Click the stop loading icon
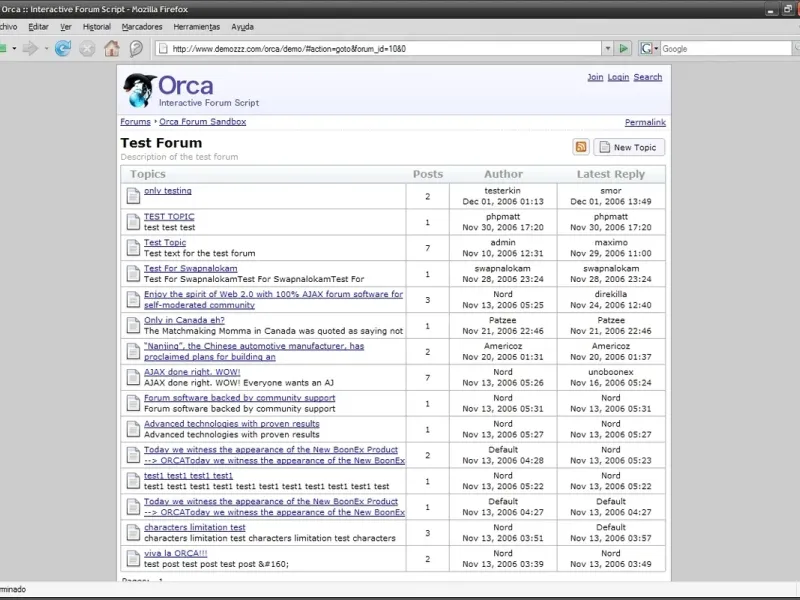The height and width of the screenshot is (600, 800). click(87, 48)
